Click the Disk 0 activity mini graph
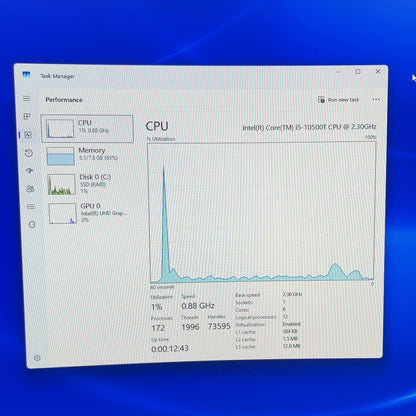Viewport: 416px width, 416px height. (x=61, y=184)
